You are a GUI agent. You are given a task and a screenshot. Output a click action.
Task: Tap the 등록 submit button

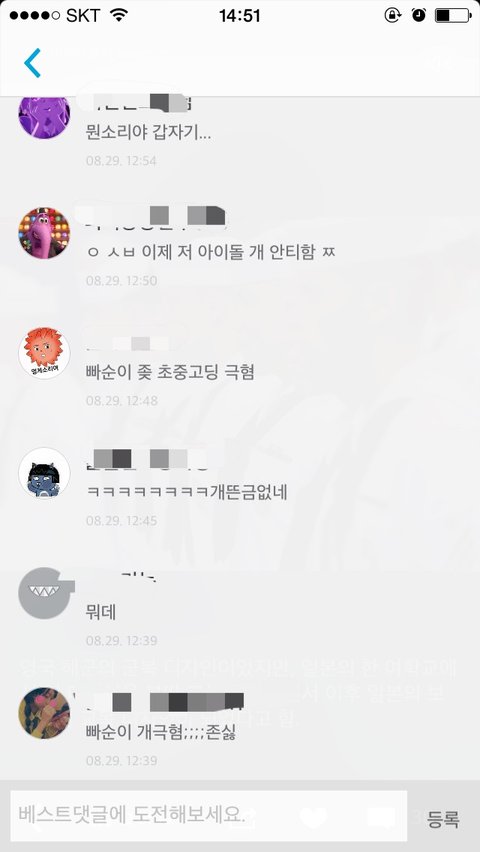click(x=443, y=818)
